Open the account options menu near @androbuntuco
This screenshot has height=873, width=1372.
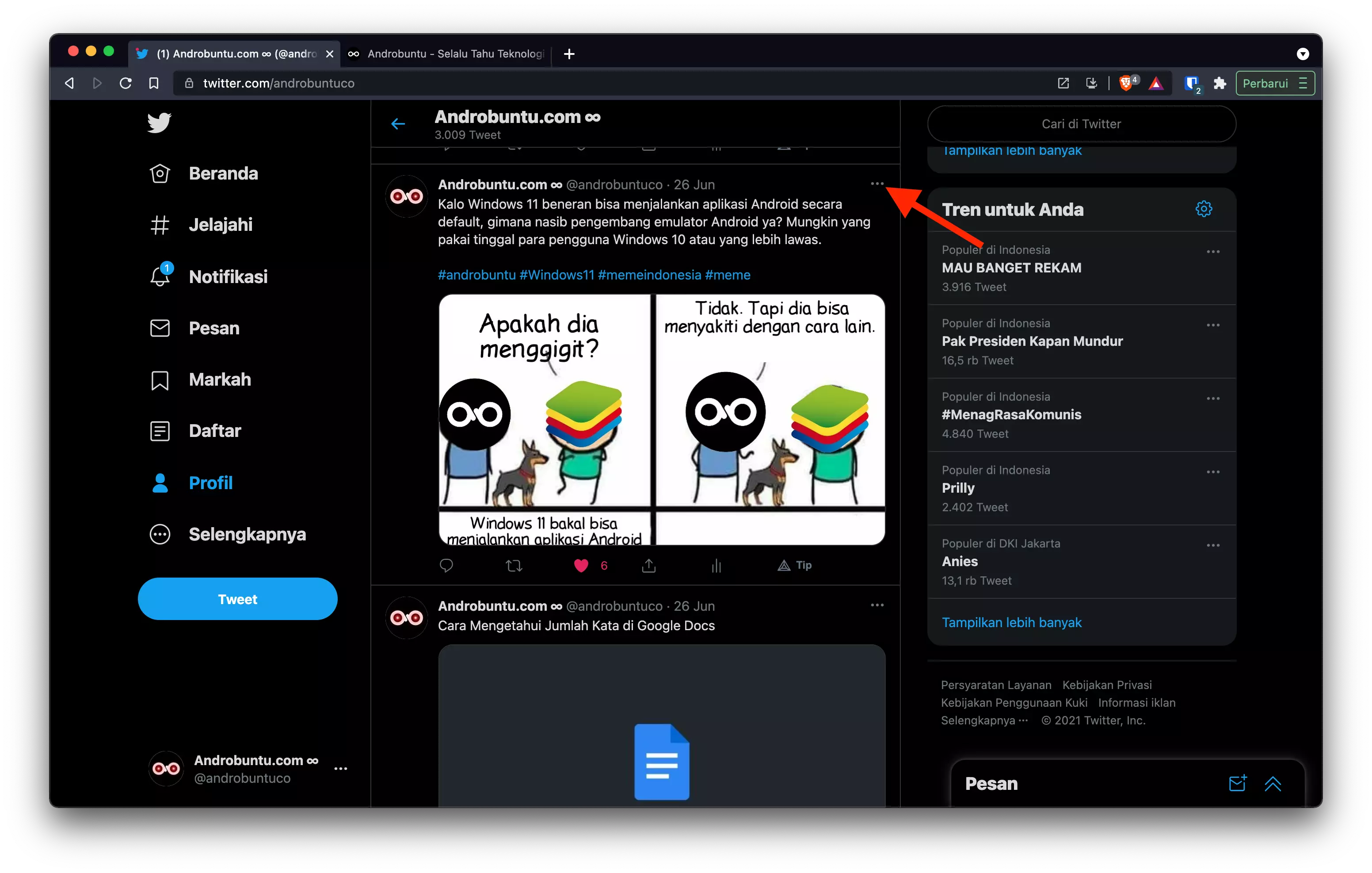pos(341,768)
